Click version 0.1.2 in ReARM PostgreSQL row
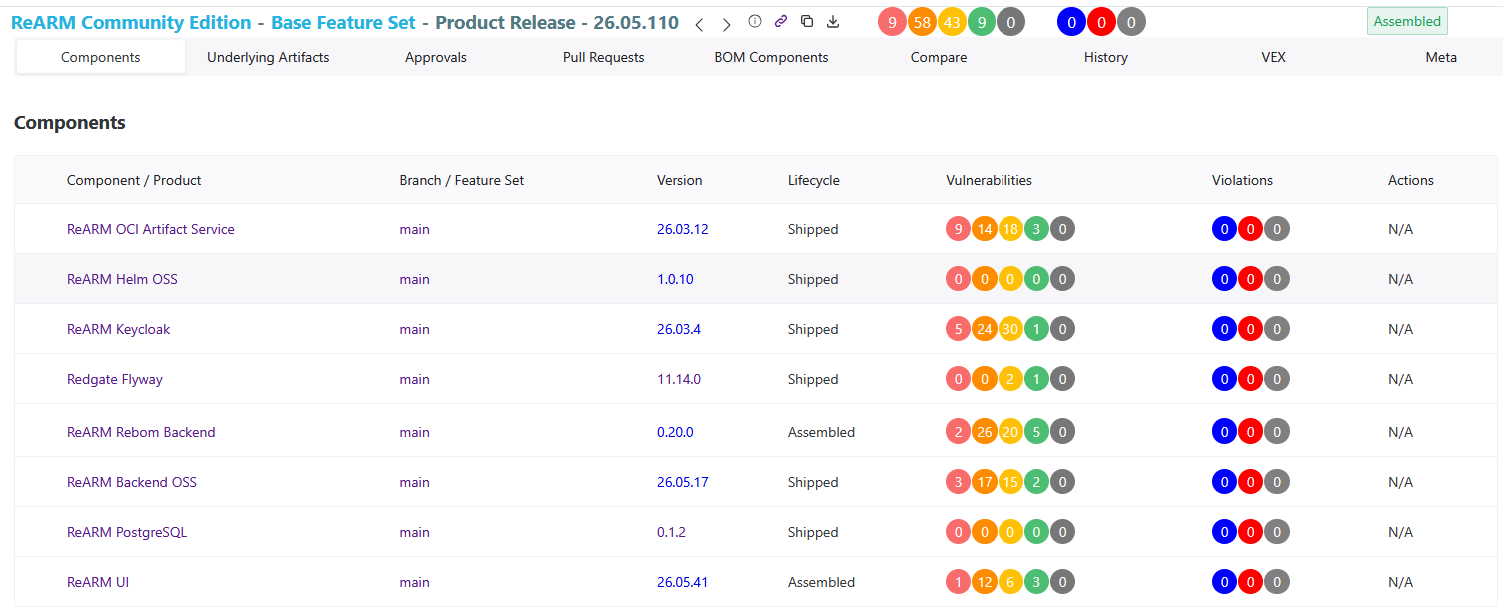Screen dimensions: 1503x610 (672, 532)
